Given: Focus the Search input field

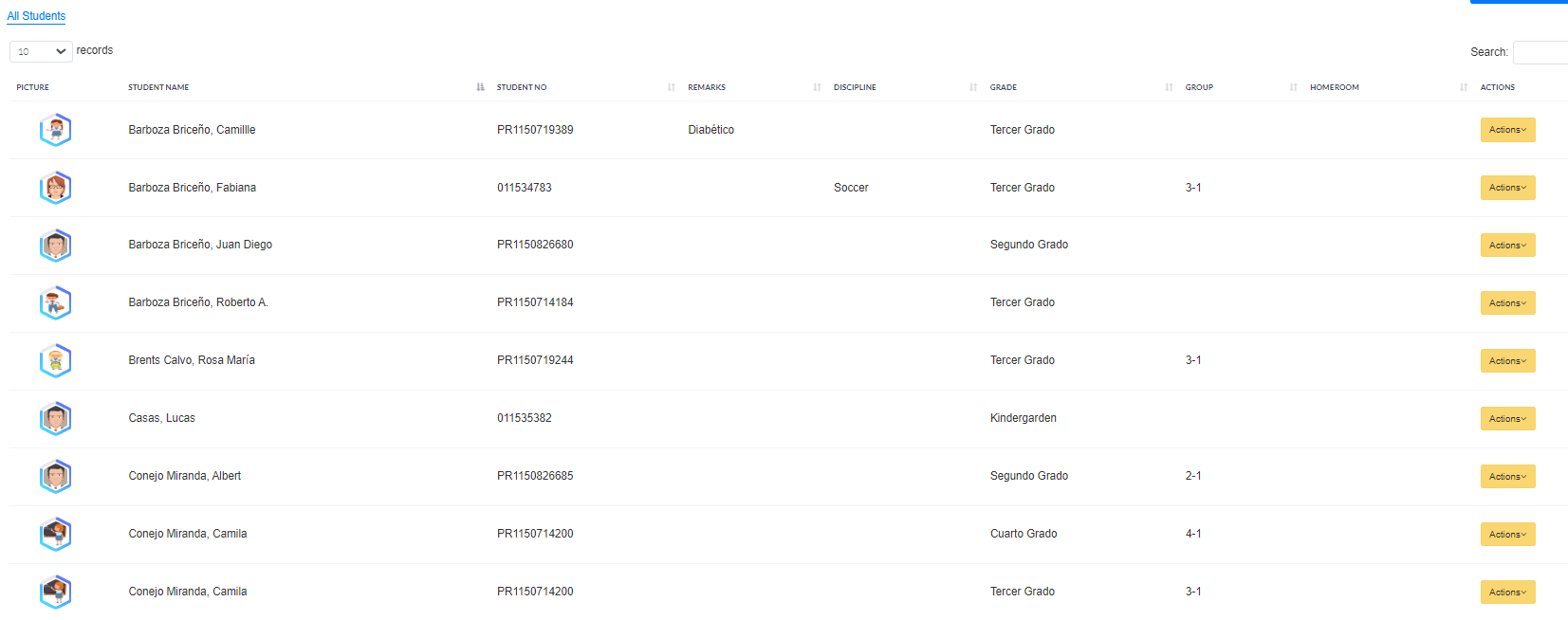Looking at the screenshot, I should [1540, 52].
